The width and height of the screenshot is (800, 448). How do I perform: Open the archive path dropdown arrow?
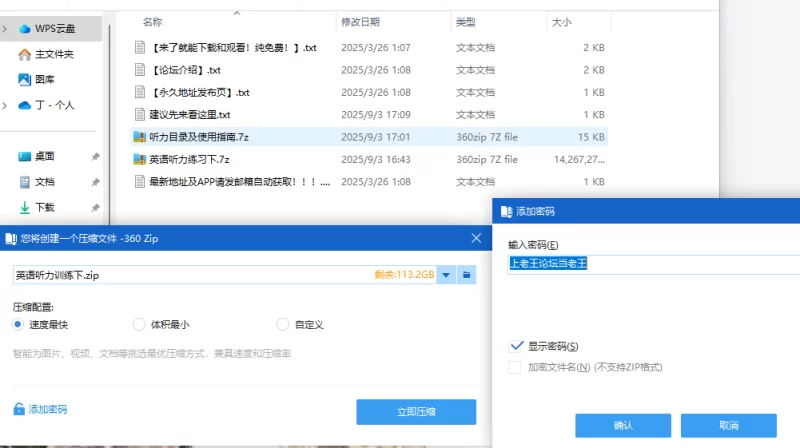[x=446, y=275]
